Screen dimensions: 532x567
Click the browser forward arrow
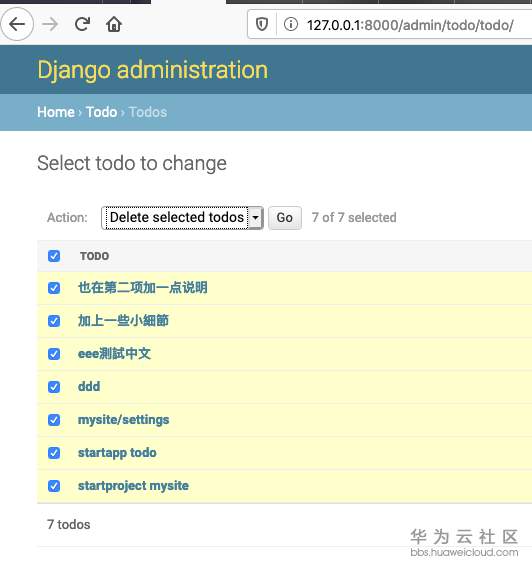point(50,25)
